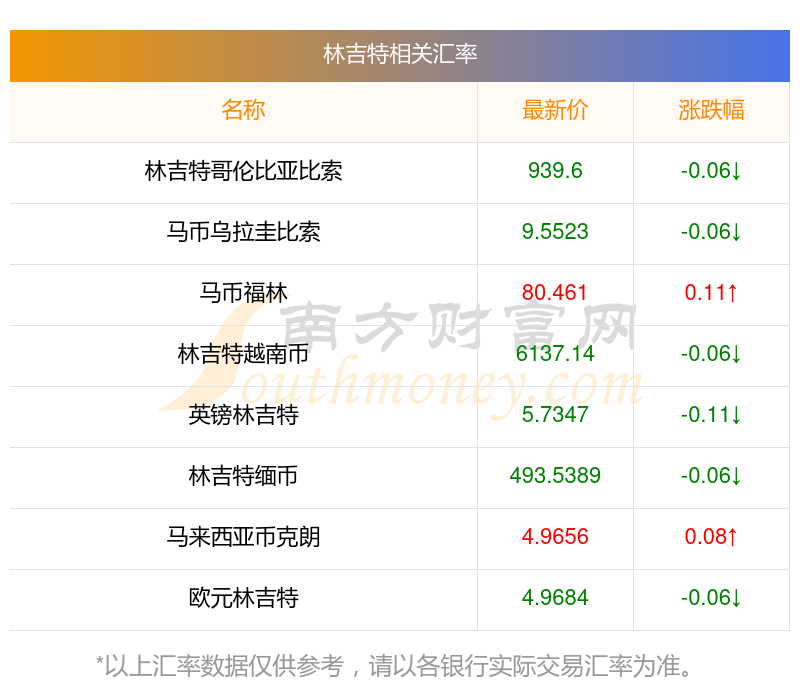Click the red 80.461 price value
The image size is (800, 698).
pos(555,293)
